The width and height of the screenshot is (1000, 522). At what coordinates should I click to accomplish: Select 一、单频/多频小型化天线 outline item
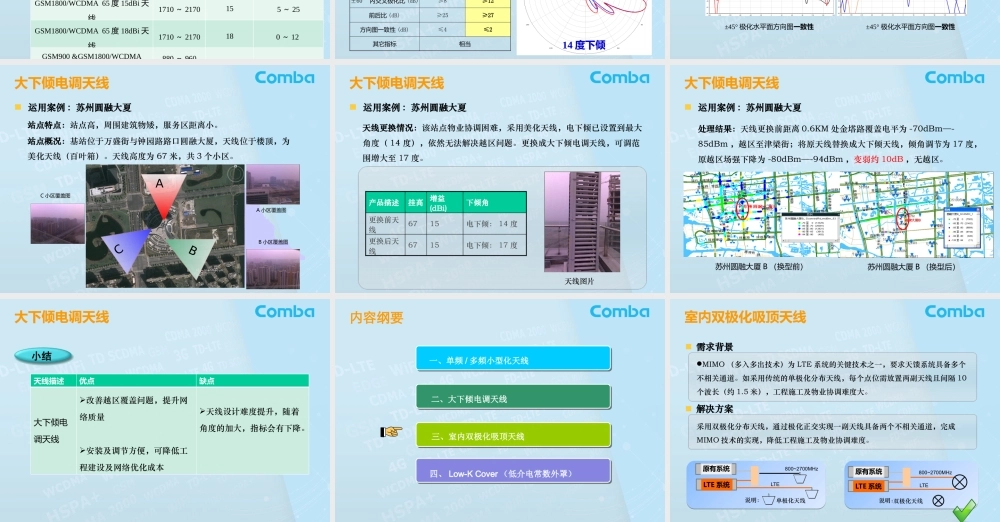513,360
